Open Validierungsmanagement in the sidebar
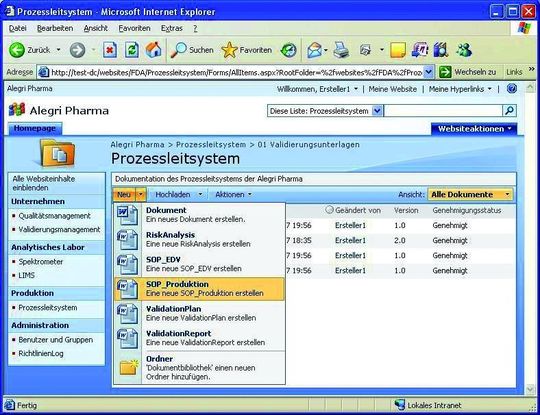540x415 pixels. coord(59,229)
